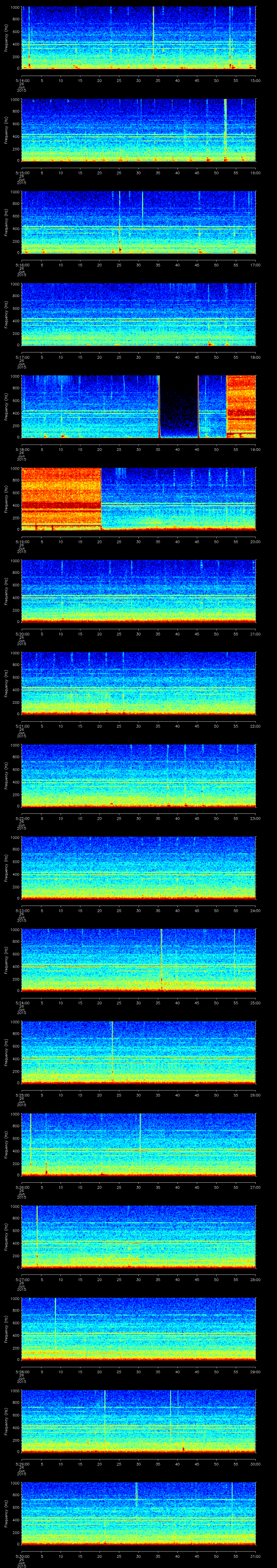Click the '25:00' end time label
277x1568 pixels.
pyautogui.click(x=255, y=1003)
